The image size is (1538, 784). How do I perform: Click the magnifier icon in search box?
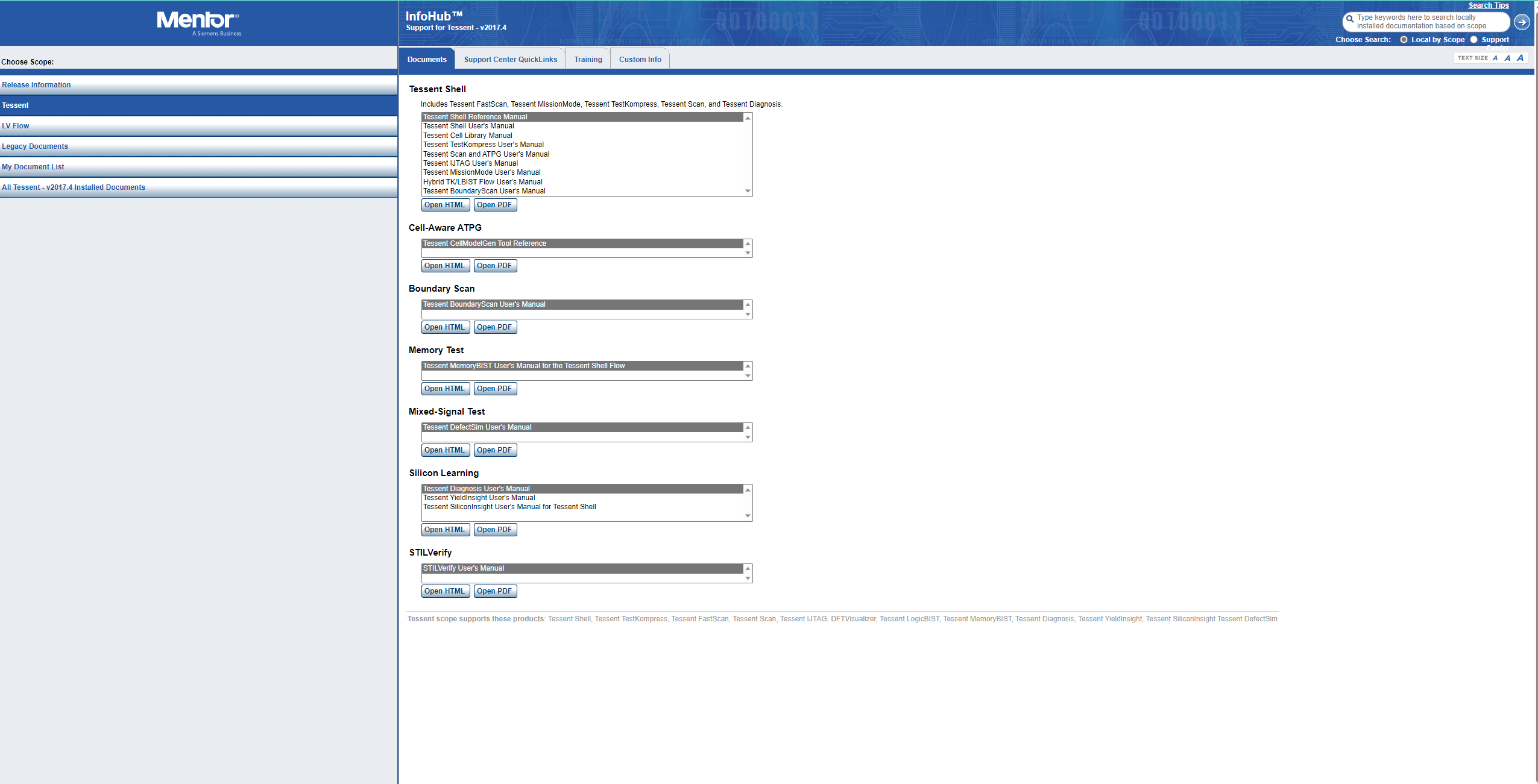tap(1350, 19)
